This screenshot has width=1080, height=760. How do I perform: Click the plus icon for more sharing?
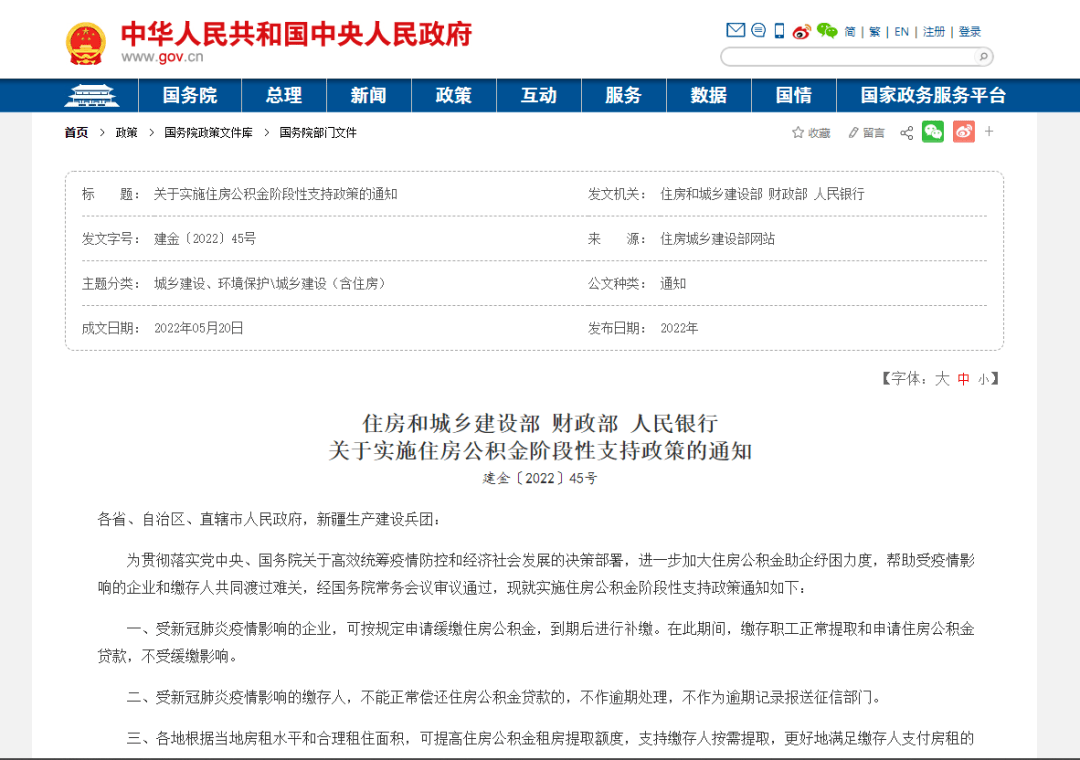click(x=989, y=131)
